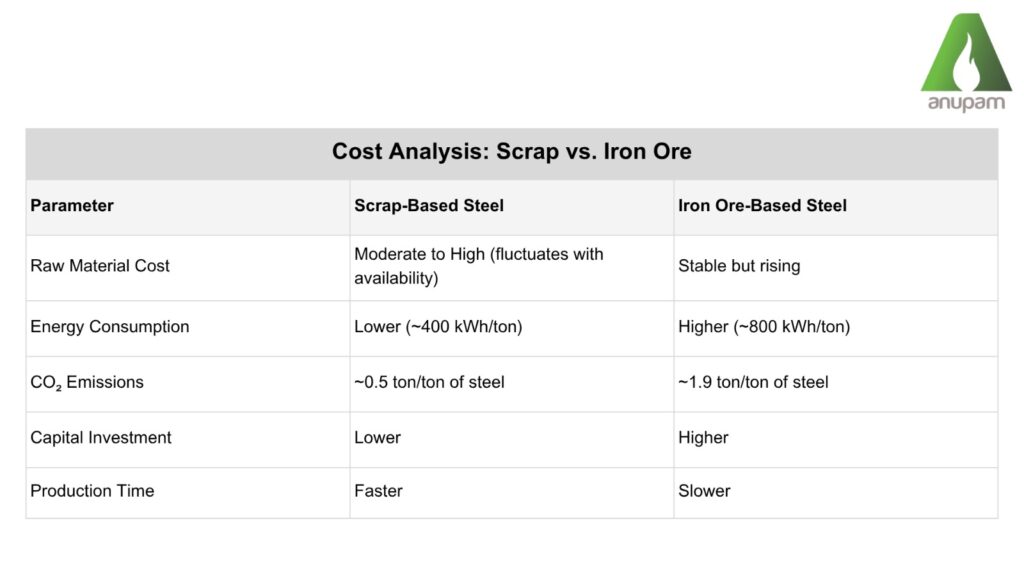The image size is (1024, 576).
Task: Click the "Slower" production time cell
Action: (704, 491)
